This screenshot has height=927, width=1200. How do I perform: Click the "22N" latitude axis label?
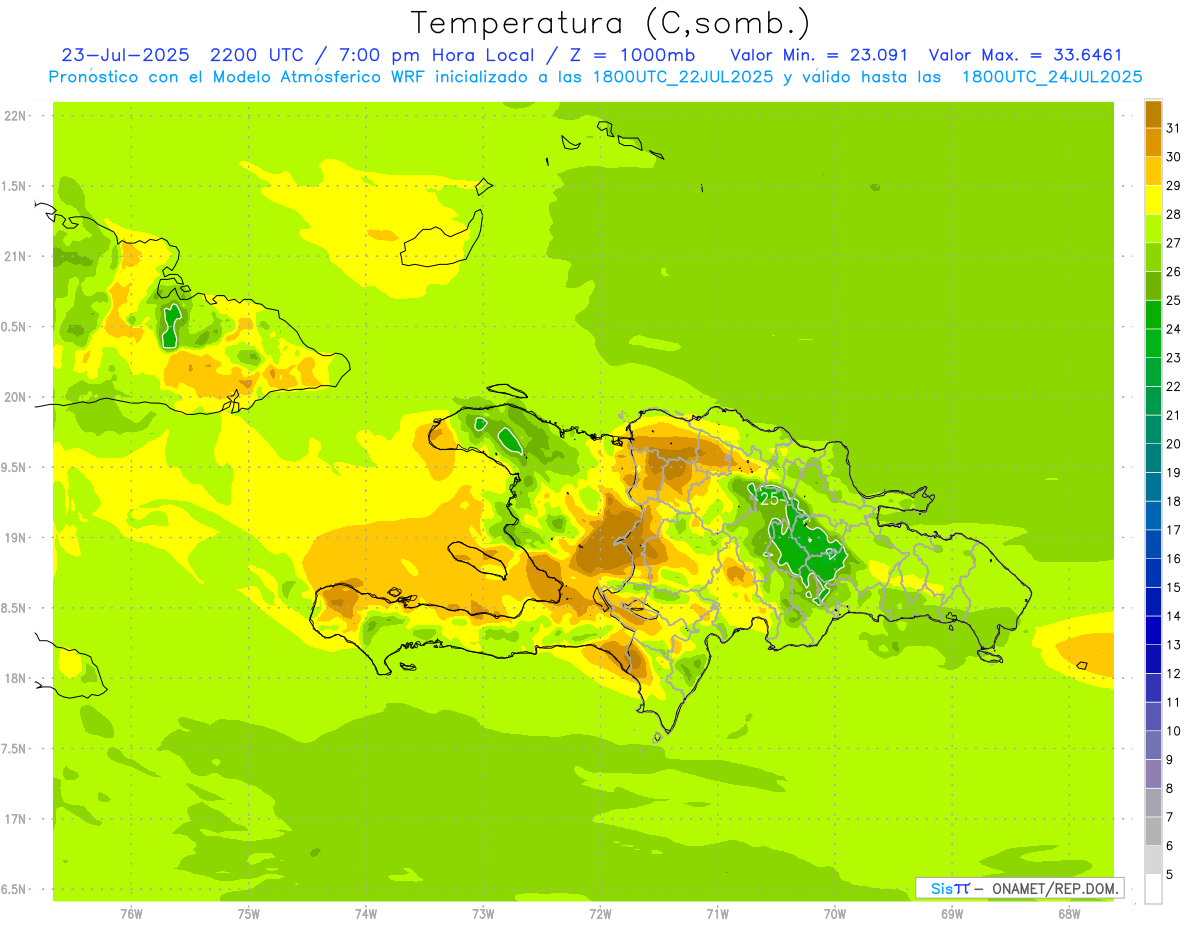click(x=15, y=116)
